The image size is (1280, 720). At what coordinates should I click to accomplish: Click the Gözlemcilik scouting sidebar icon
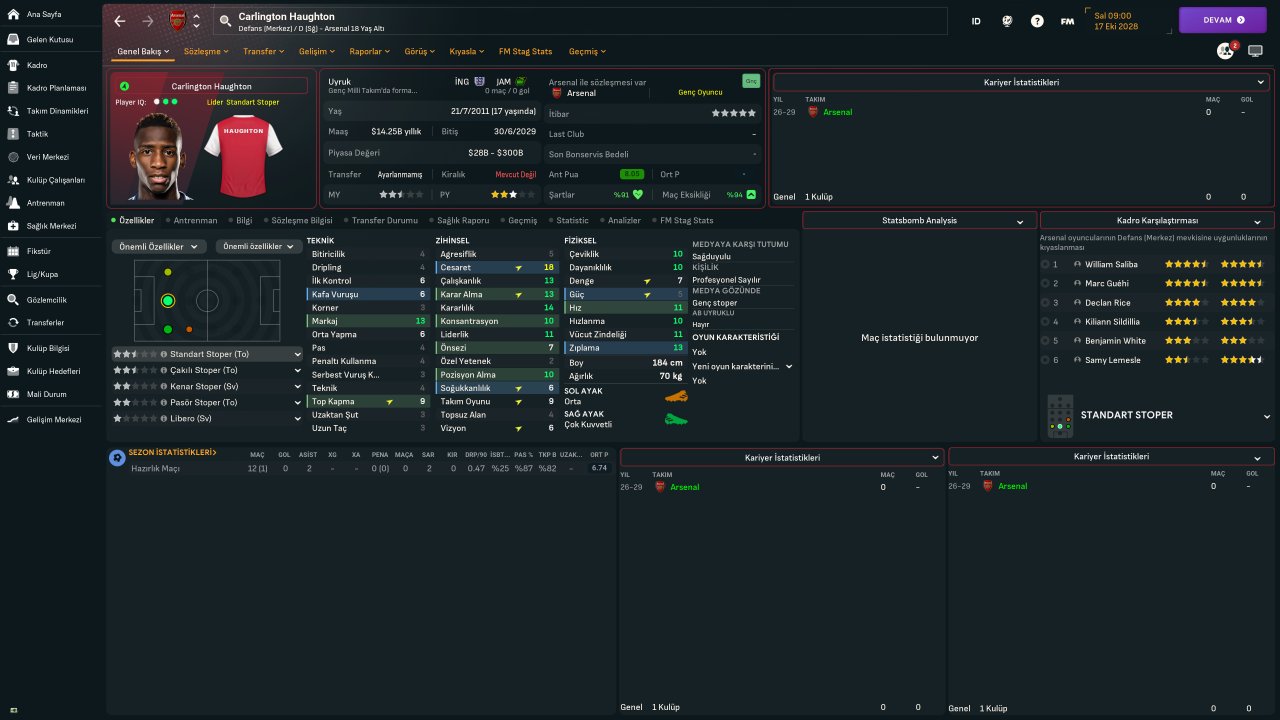[14, 300]
